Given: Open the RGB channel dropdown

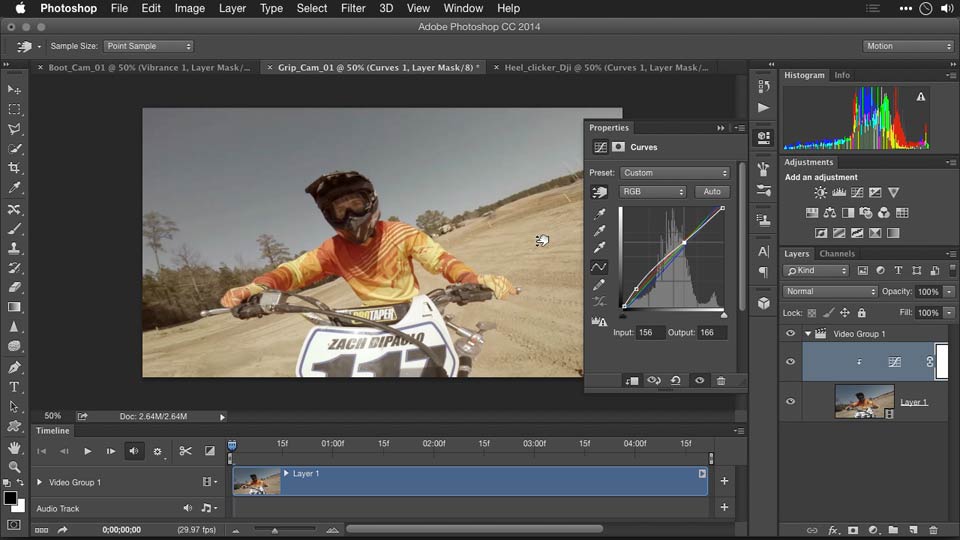Looking at the screenshot, I should pos(653,192).
